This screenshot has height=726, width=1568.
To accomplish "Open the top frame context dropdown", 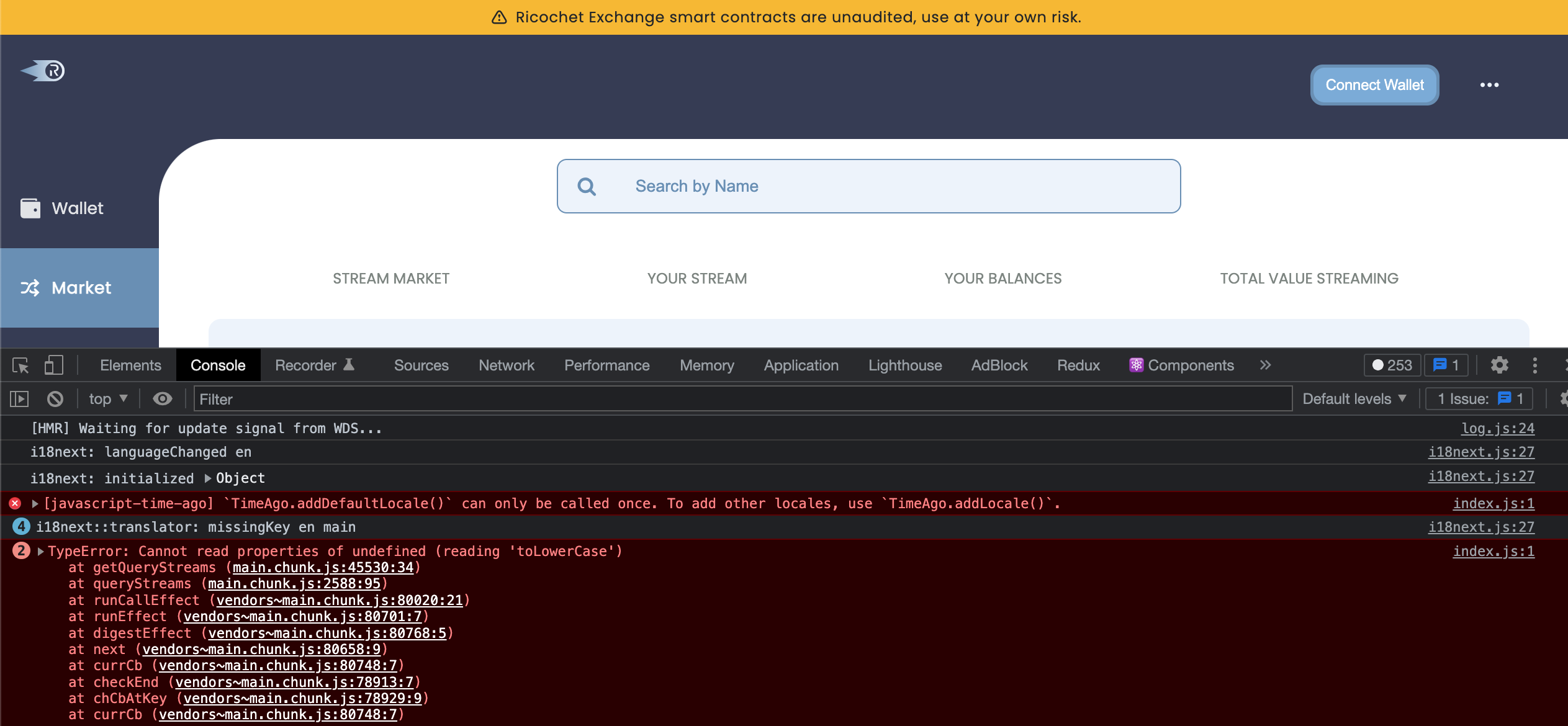I will click(x=107, y=399).
